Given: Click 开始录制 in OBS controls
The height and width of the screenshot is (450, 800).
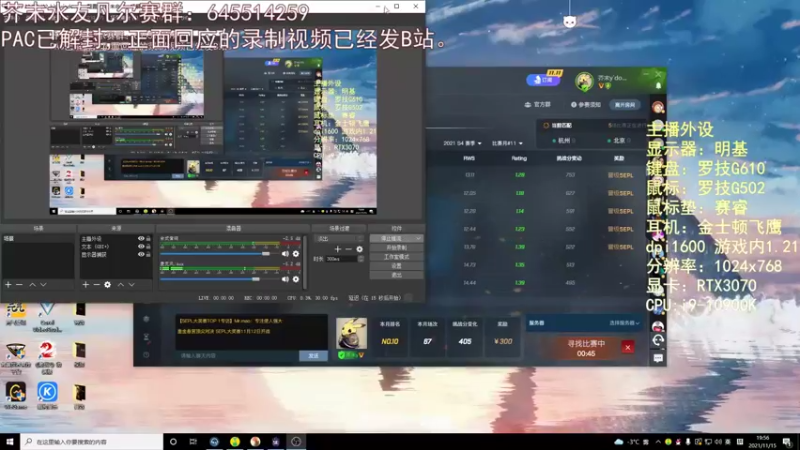Looking at the screenshot, I should pyautogui.click(x=396, y=247).
